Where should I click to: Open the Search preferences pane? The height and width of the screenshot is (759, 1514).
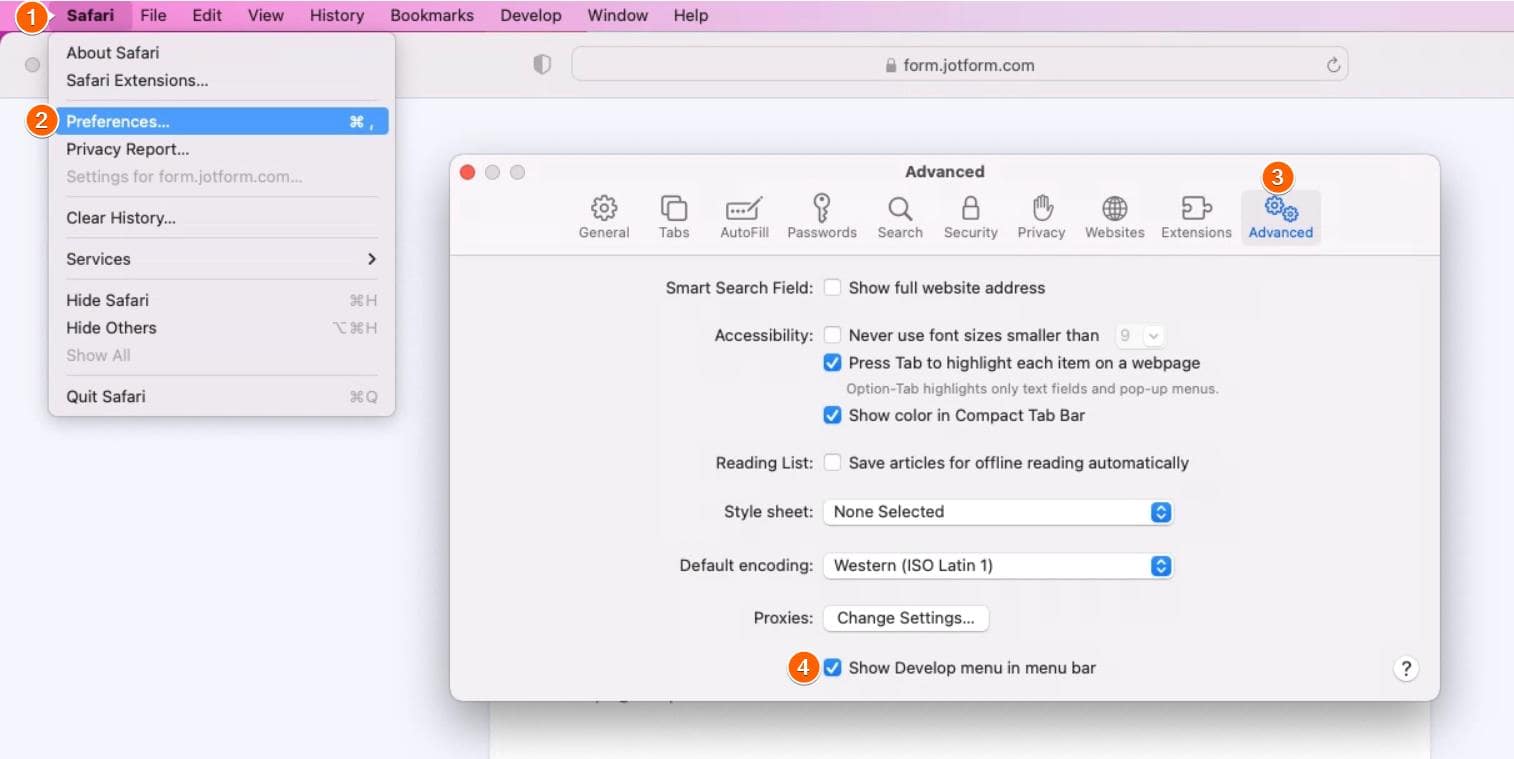click(900, 217)
